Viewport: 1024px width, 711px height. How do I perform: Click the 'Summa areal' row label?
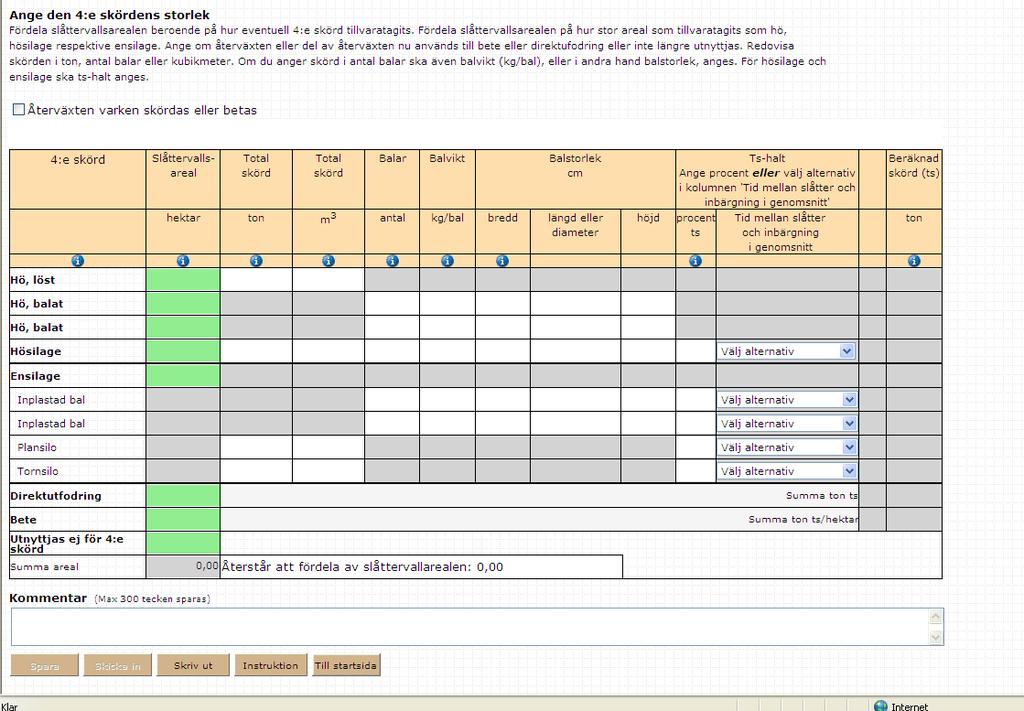coord(44,567)
